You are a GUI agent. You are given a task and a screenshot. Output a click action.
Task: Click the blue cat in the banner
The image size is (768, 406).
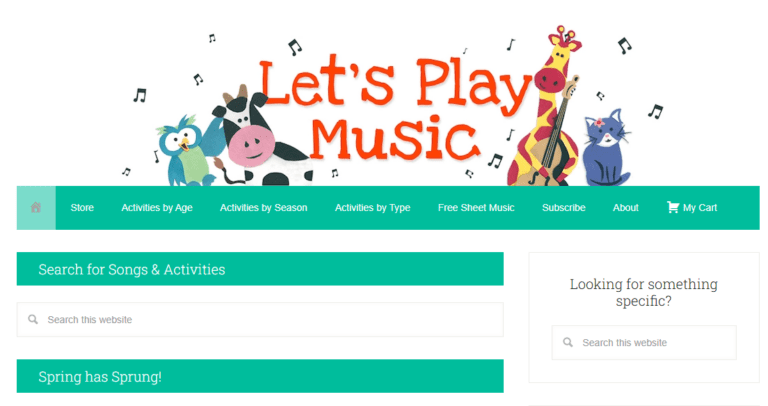606,148
